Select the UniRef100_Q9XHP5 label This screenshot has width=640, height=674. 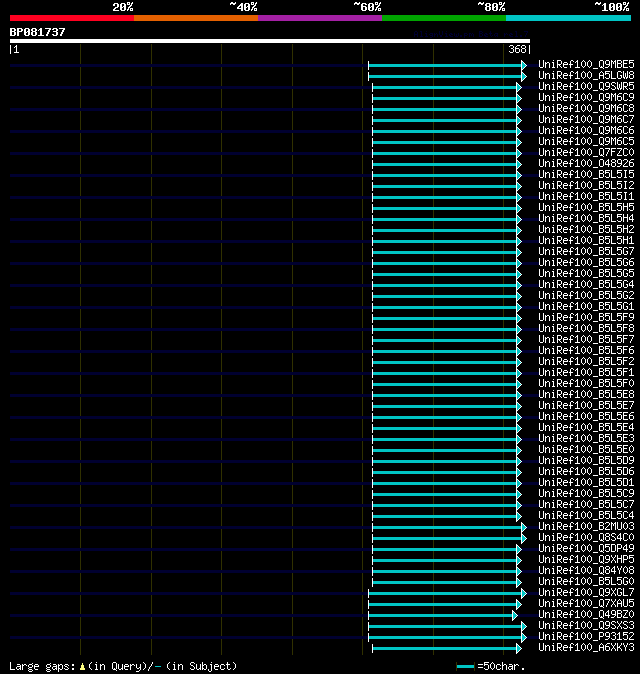pyautogui.click(x=586, y=560)
